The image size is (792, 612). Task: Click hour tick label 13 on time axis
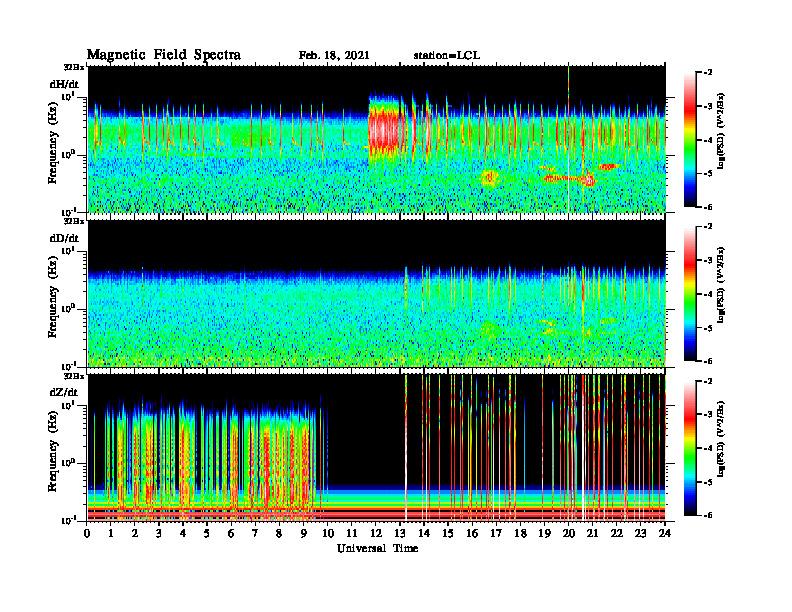[400, 533]
